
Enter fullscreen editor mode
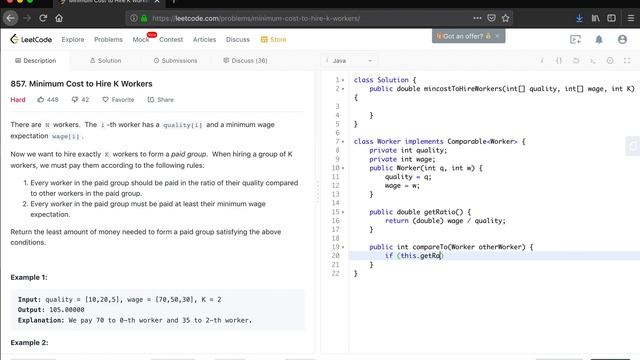pyautogui.click(x=627, y=60)
